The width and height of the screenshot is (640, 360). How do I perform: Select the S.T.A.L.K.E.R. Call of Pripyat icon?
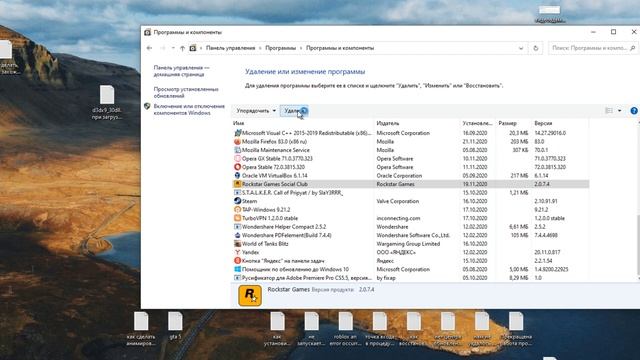tap(238, 193)
